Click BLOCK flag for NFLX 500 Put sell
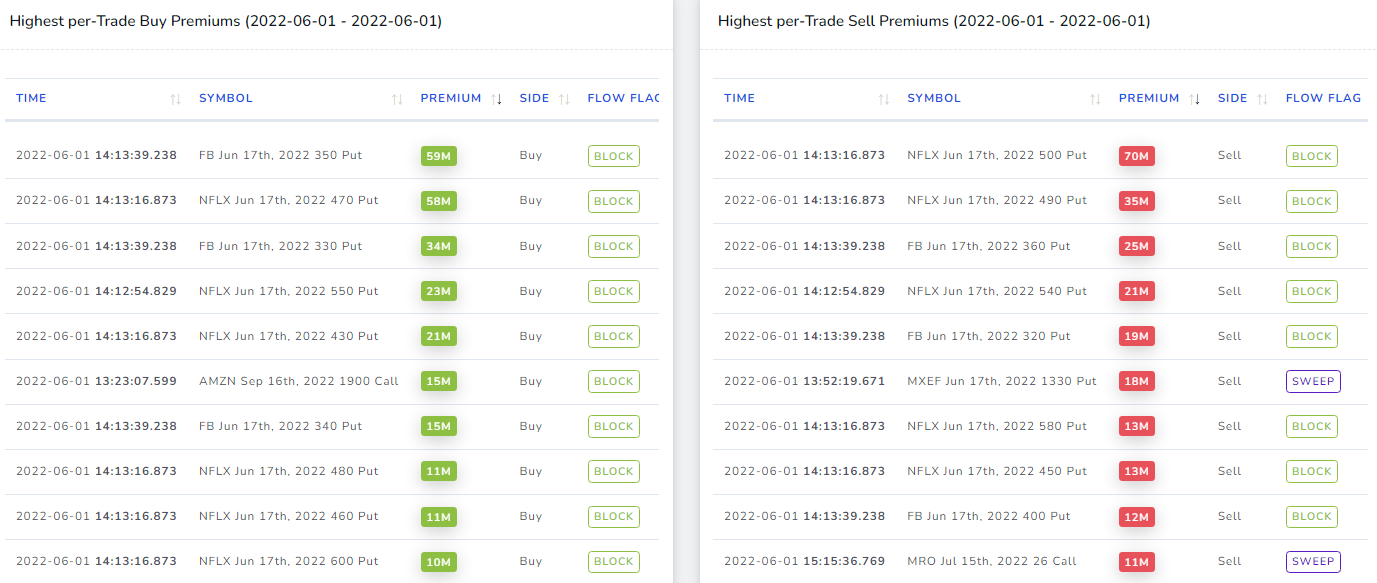 pyautogui.click(x=1311, y=156)
